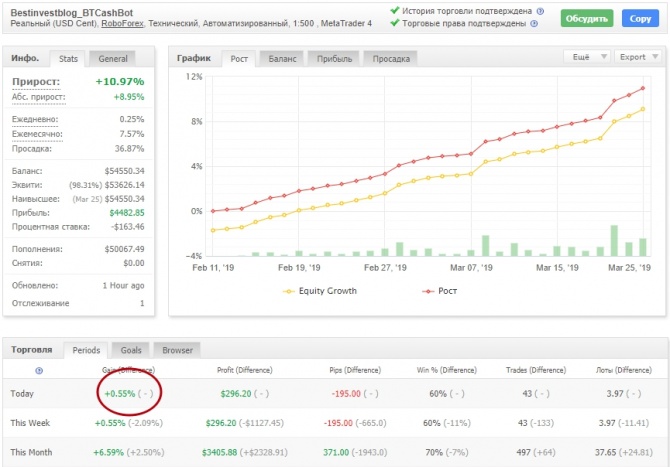Click the blue Copy button

point(640,18)
